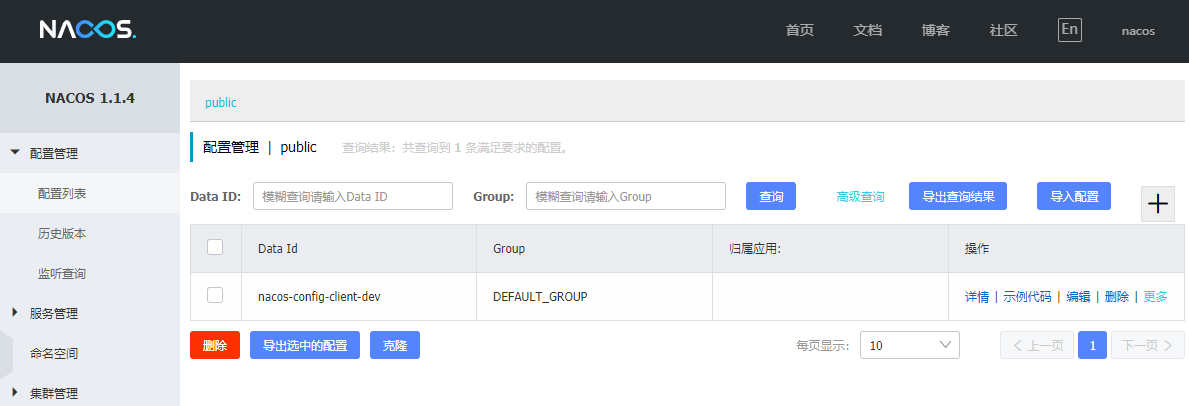
Task: Focus the Data ID search field
Action: coord(353,196)
